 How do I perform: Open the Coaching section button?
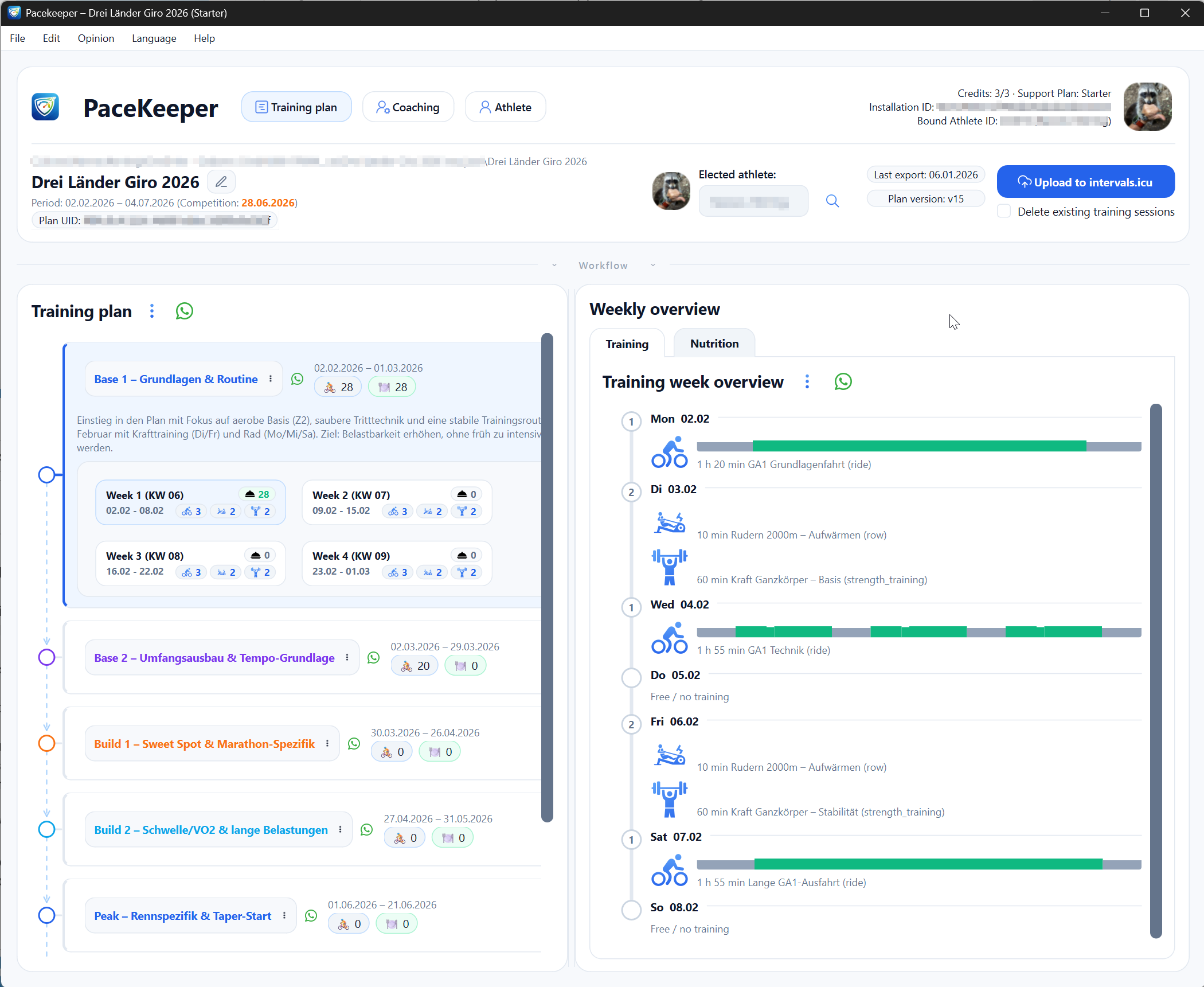[408, 107]
